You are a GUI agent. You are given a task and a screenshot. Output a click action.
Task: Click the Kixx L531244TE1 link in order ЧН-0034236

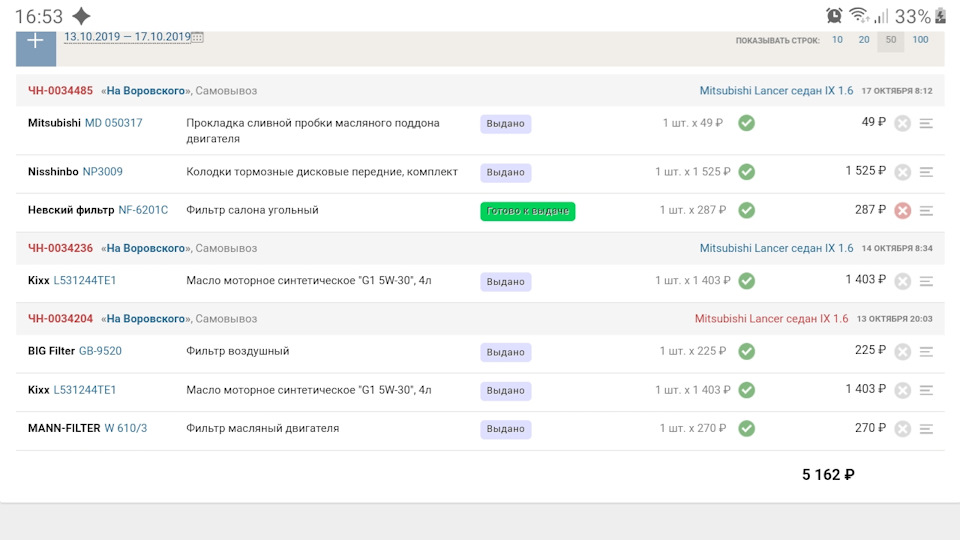85,280
